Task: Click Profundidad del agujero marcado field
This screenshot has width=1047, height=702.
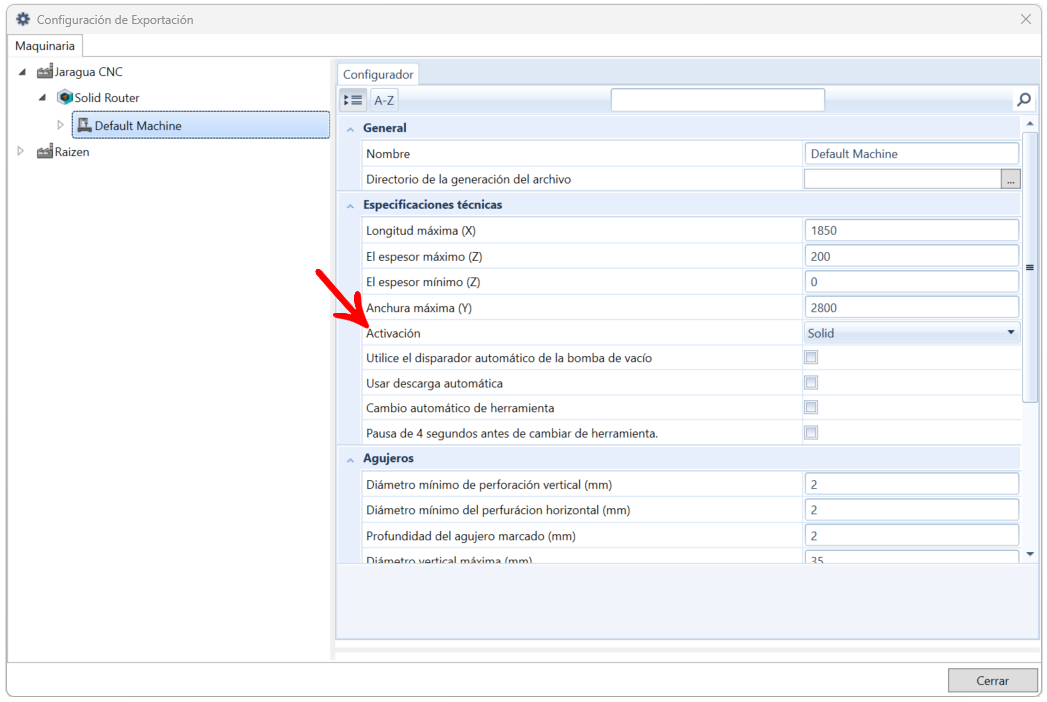Action: pyautogui.click(x=911, y=536)
